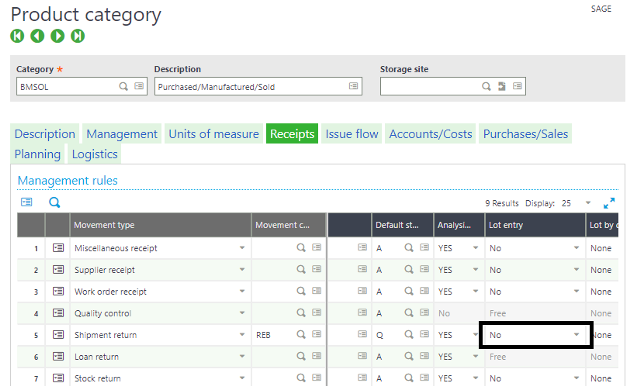
Task: Expand Management rules grid to fullscreen
Action: 609,203
